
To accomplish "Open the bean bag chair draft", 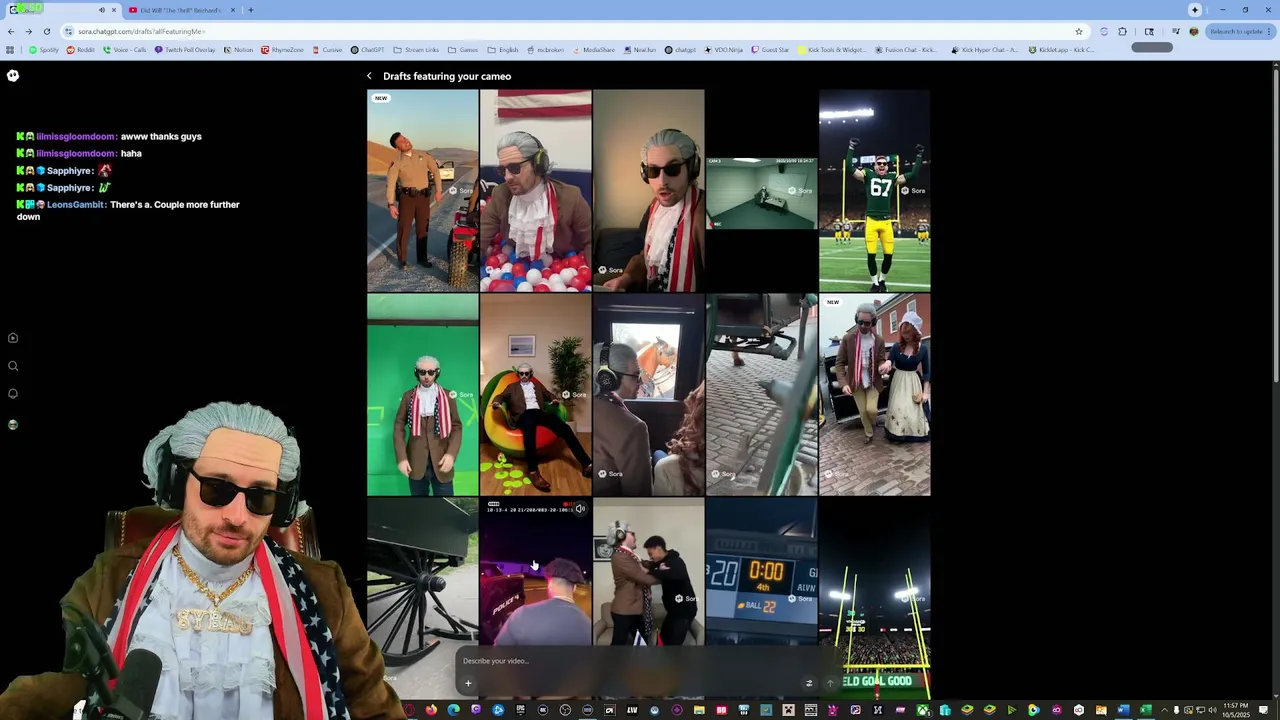I will 535,395.
